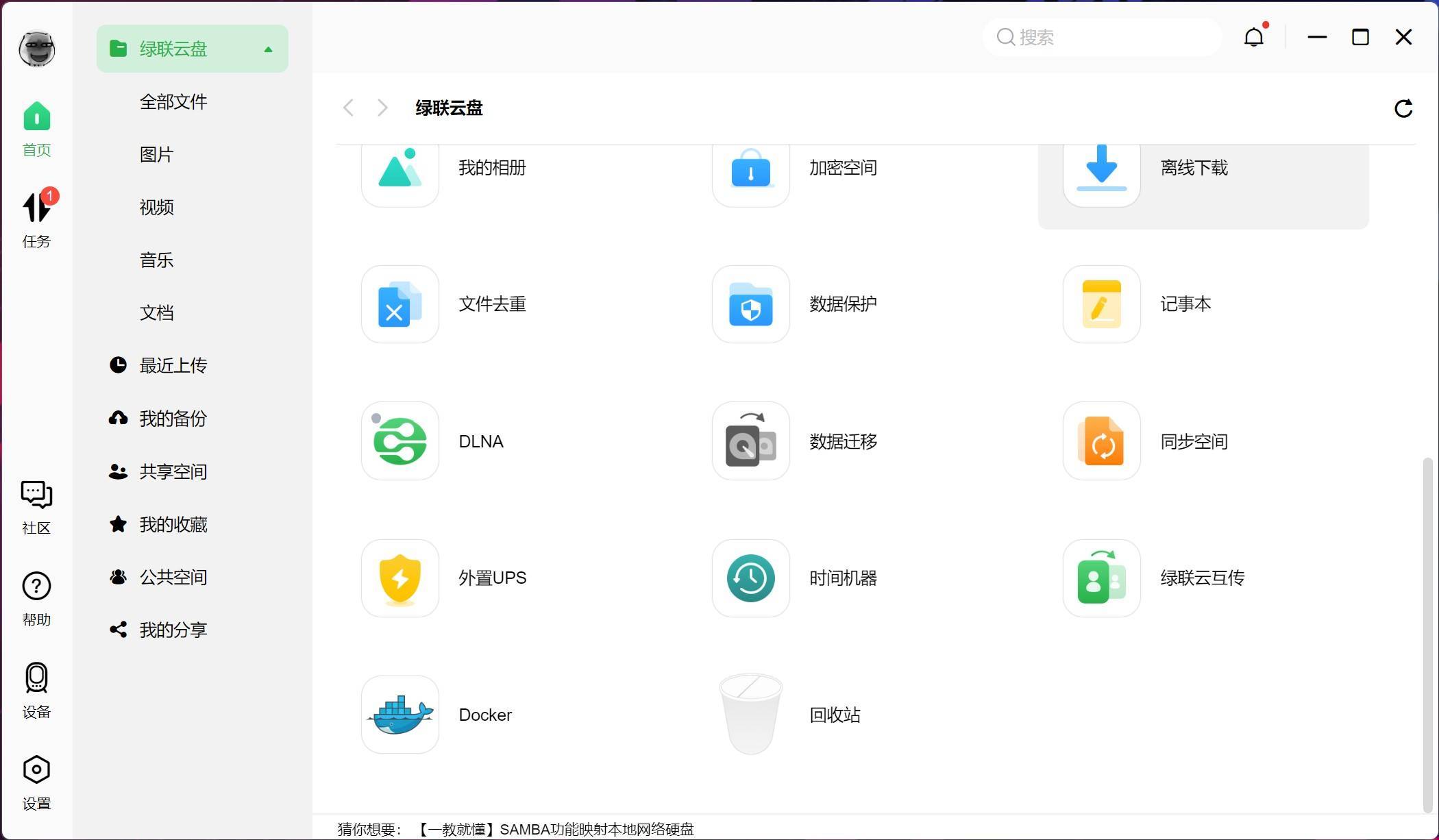Open the 设备 device icon
The width and height of the screenshot is (1439, 840).
click(36, 691)
